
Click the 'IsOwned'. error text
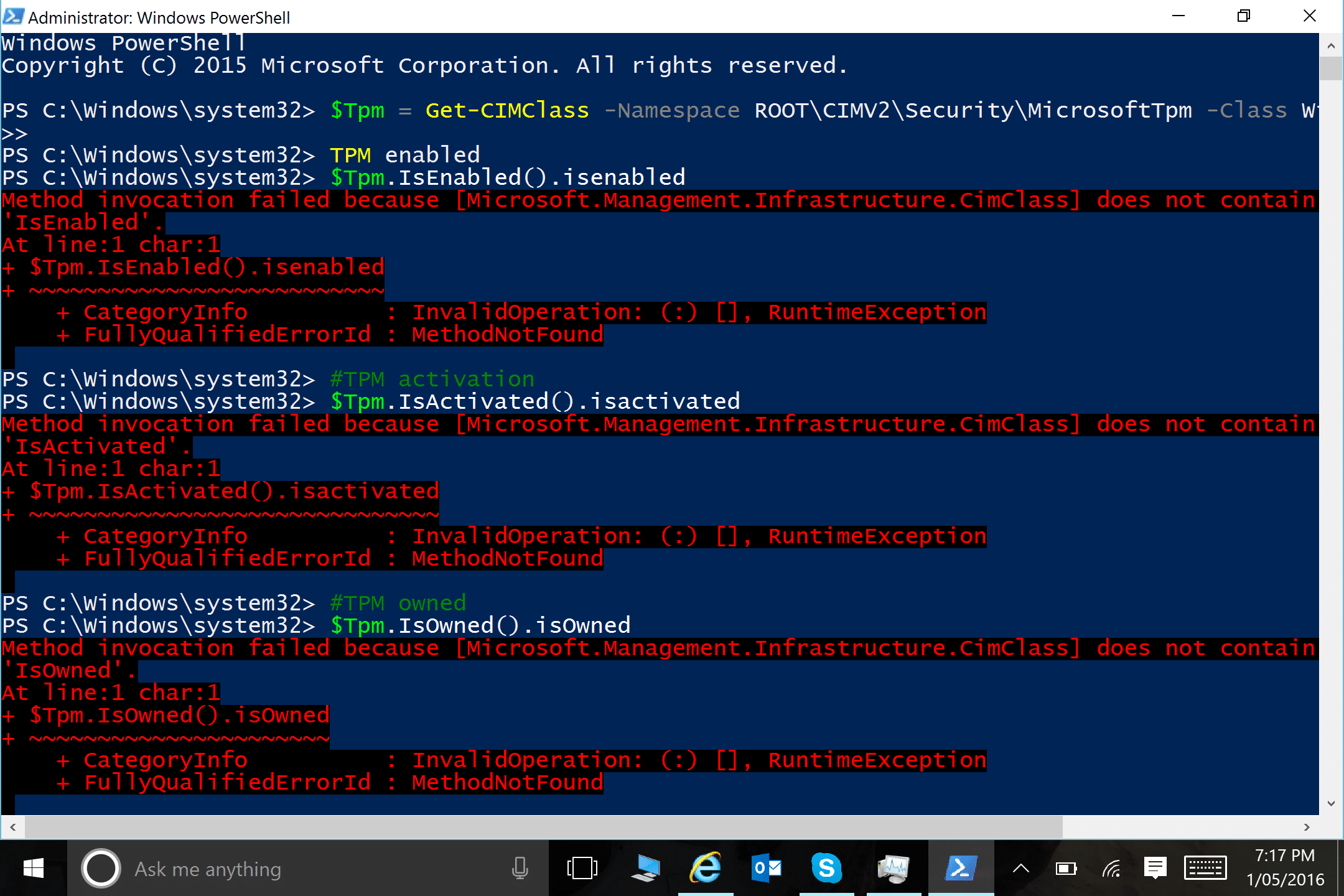[x=70, y=671]
